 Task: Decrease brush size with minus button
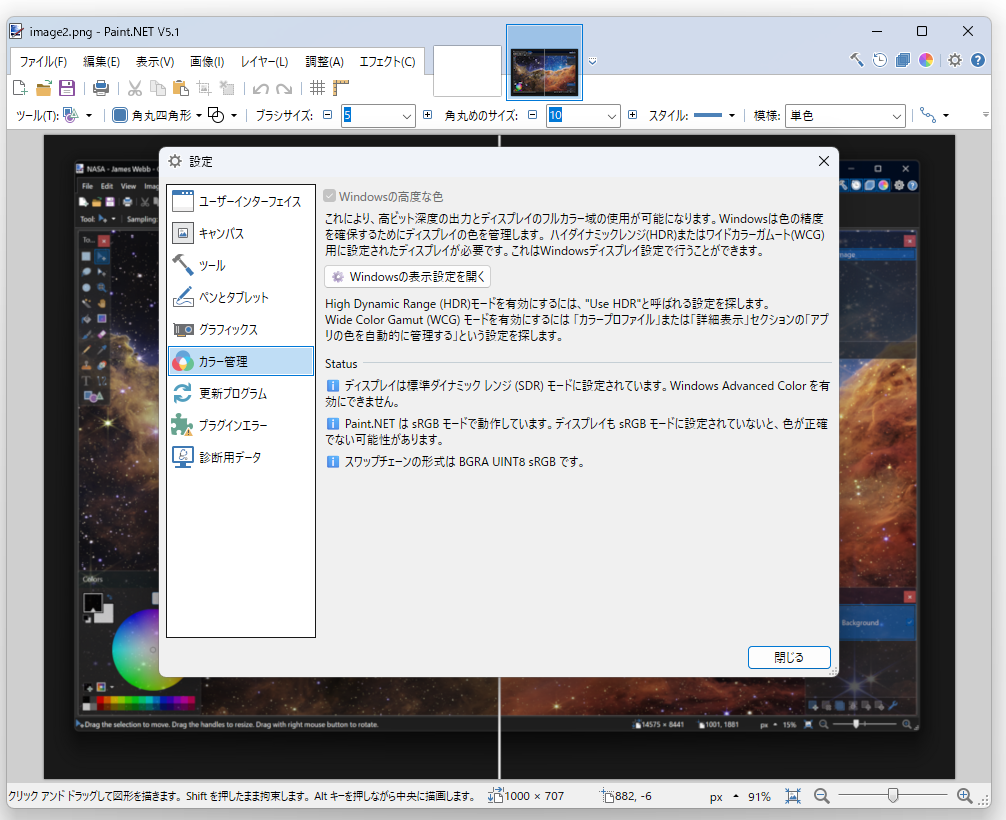point(328,115)
